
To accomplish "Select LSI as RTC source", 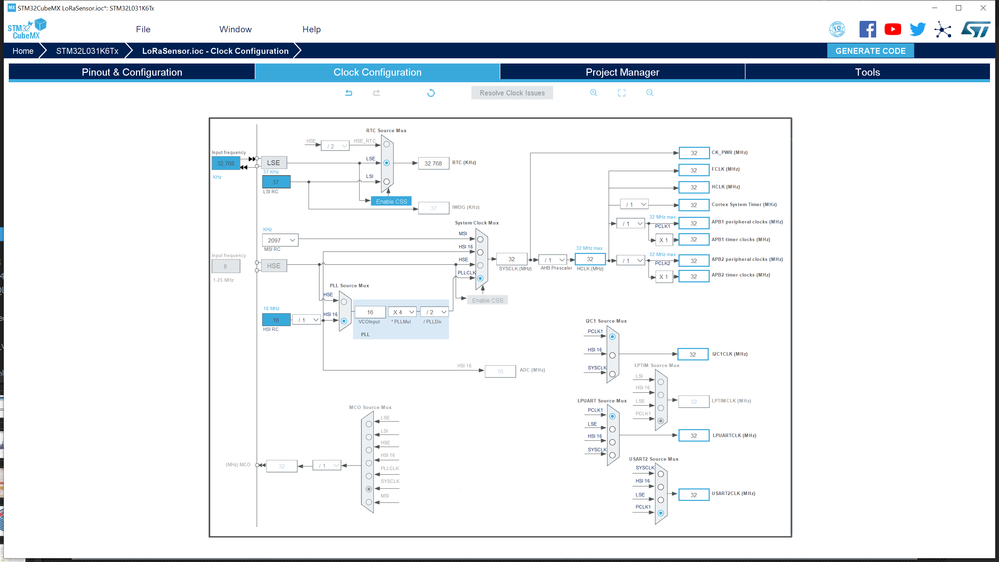I will 386,182.
